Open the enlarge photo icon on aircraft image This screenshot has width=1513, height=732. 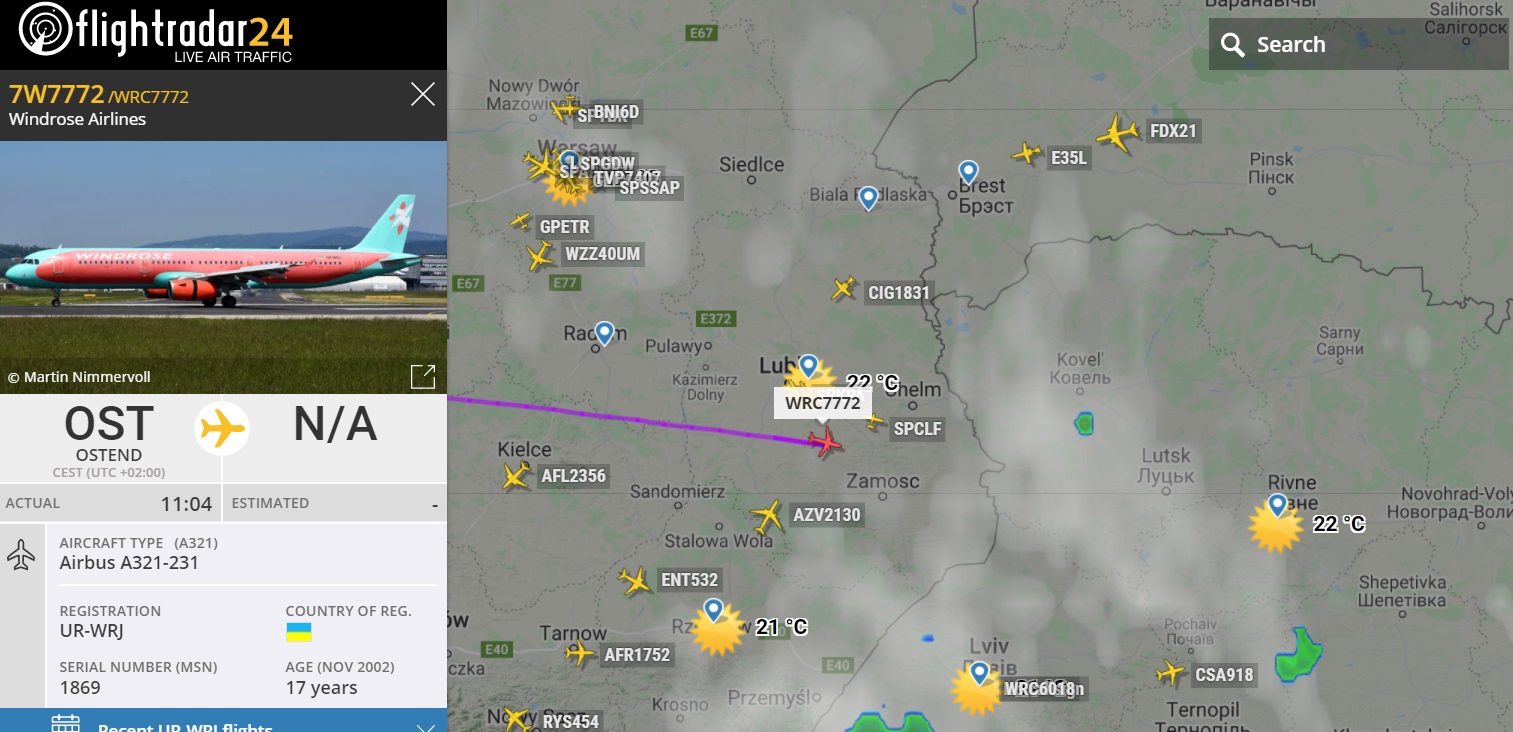423,376
